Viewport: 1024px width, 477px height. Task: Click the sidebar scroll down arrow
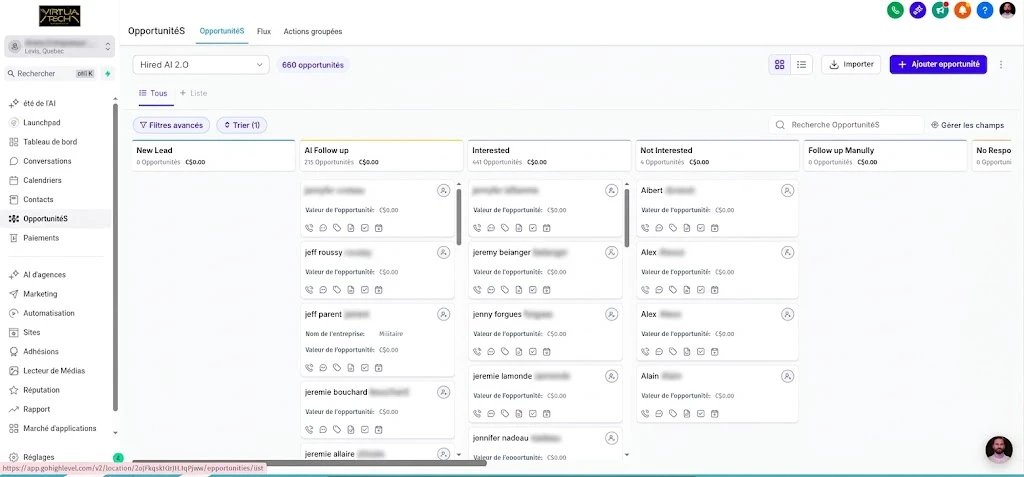click(116, 433)
